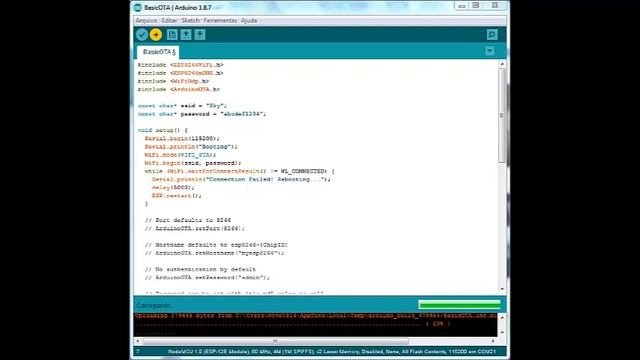Screen dimensions: 640x360
Task: Click '// Port defaults to 8266' comment
Action: pos(188,220)
